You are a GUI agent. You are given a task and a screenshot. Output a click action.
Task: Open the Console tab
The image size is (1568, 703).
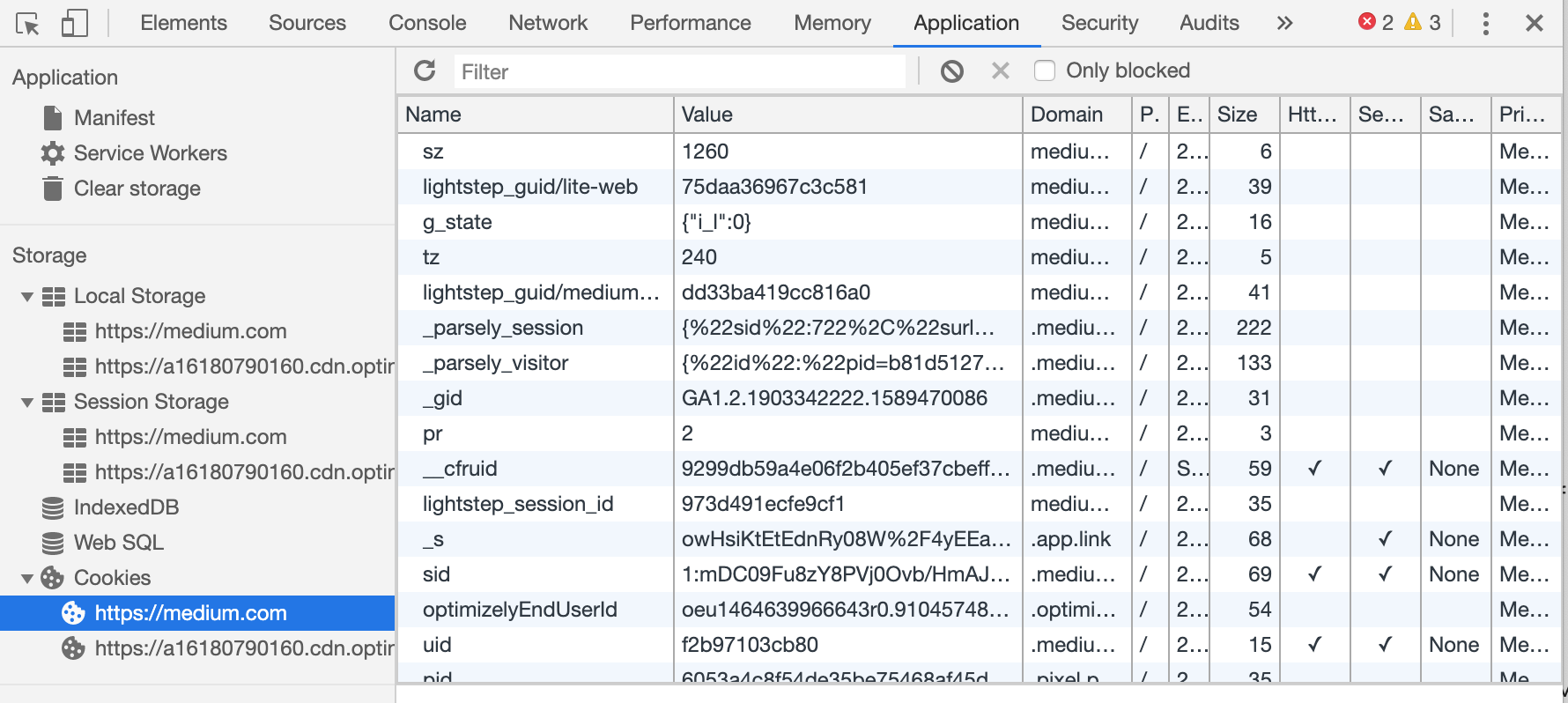pyautogui.click(x=427, y=23)
